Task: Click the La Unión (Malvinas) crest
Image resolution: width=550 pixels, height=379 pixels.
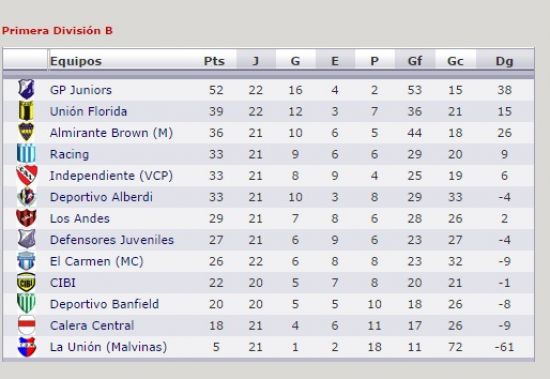Action: (27, 347)
